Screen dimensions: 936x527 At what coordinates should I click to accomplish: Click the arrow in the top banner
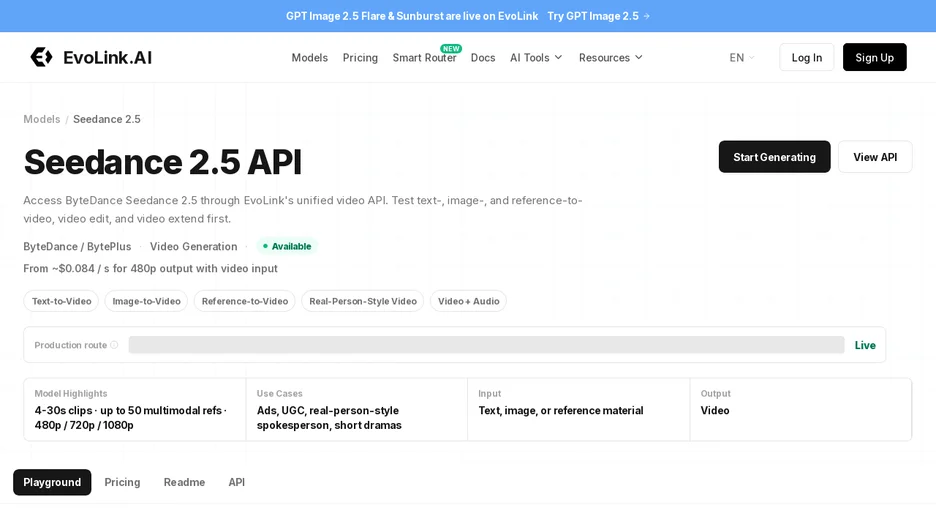(646, 16)
